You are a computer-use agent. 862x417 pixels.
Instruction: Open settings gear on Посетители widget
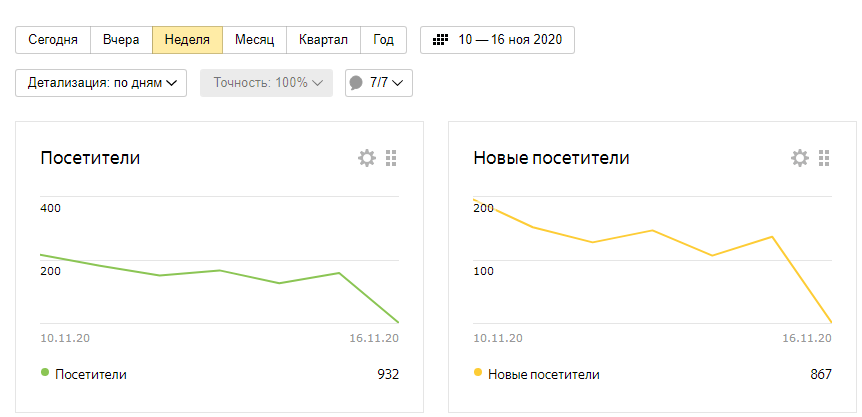367,158
